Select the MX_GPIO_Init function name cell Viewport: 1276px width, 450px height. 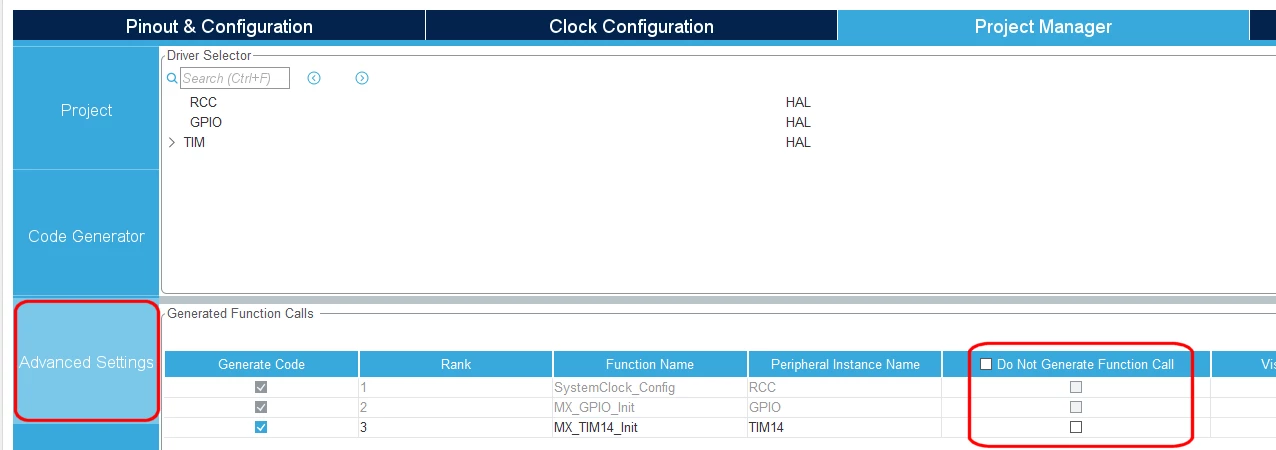point(650,407)
